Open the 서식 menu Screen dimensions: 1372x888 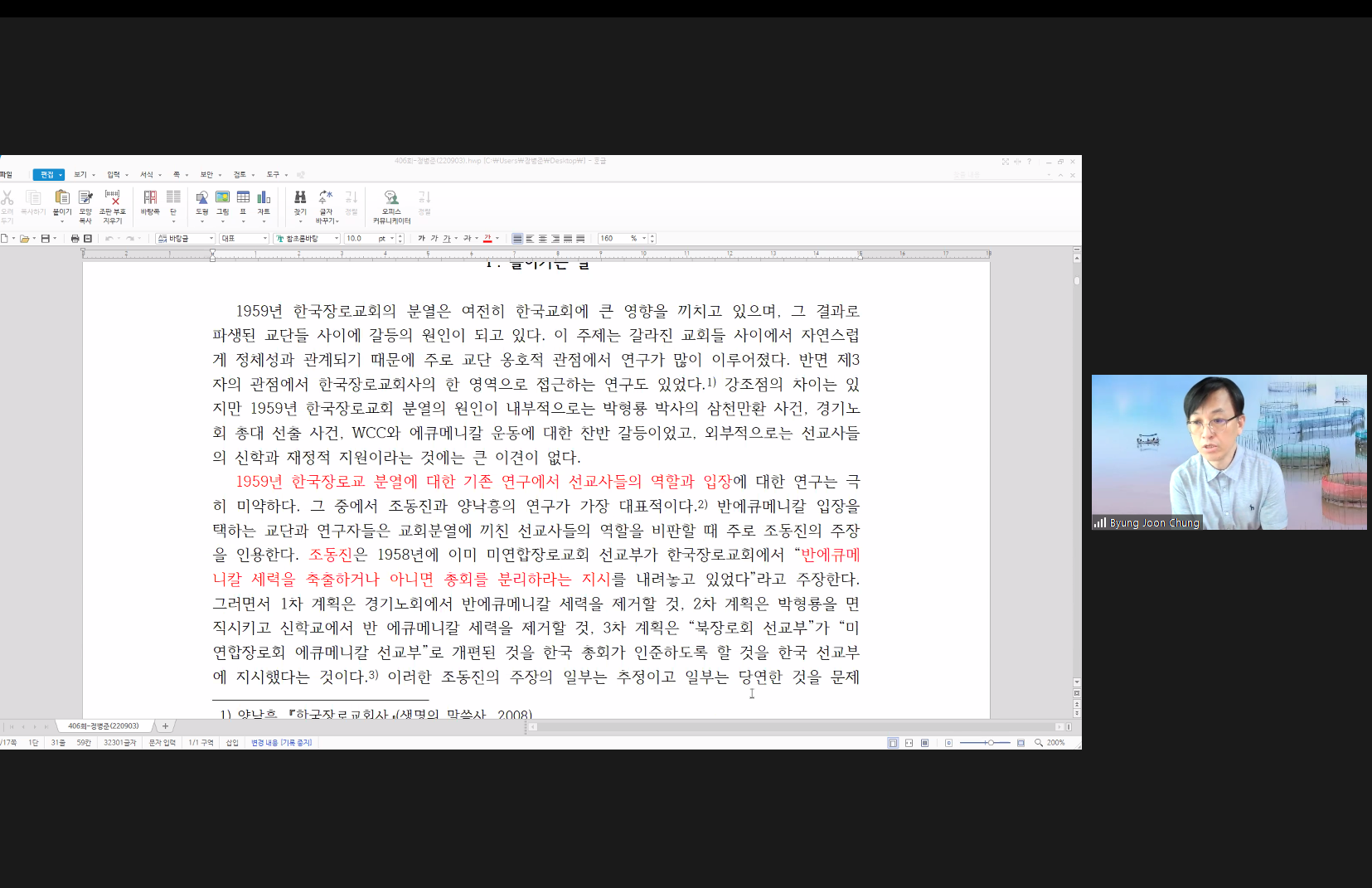click(147, 175)
